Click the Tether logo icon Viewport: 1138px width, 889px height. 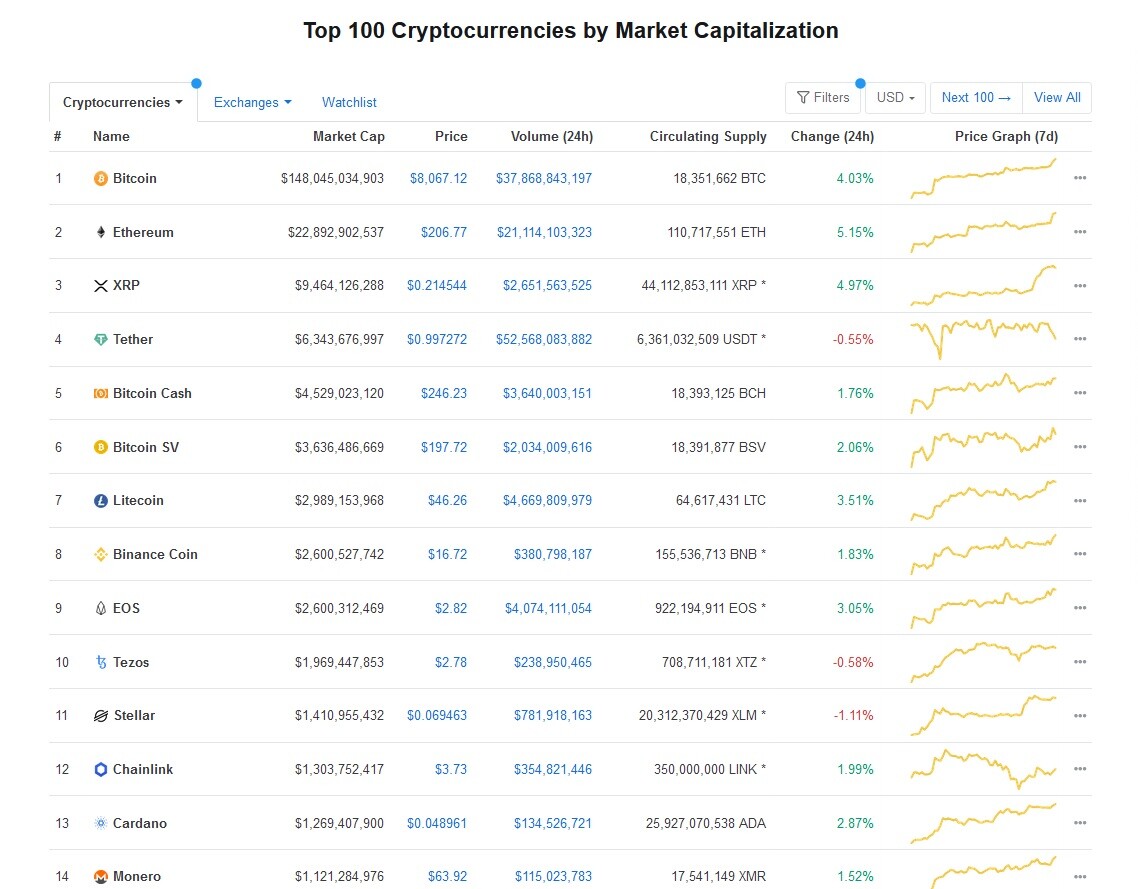101,340
